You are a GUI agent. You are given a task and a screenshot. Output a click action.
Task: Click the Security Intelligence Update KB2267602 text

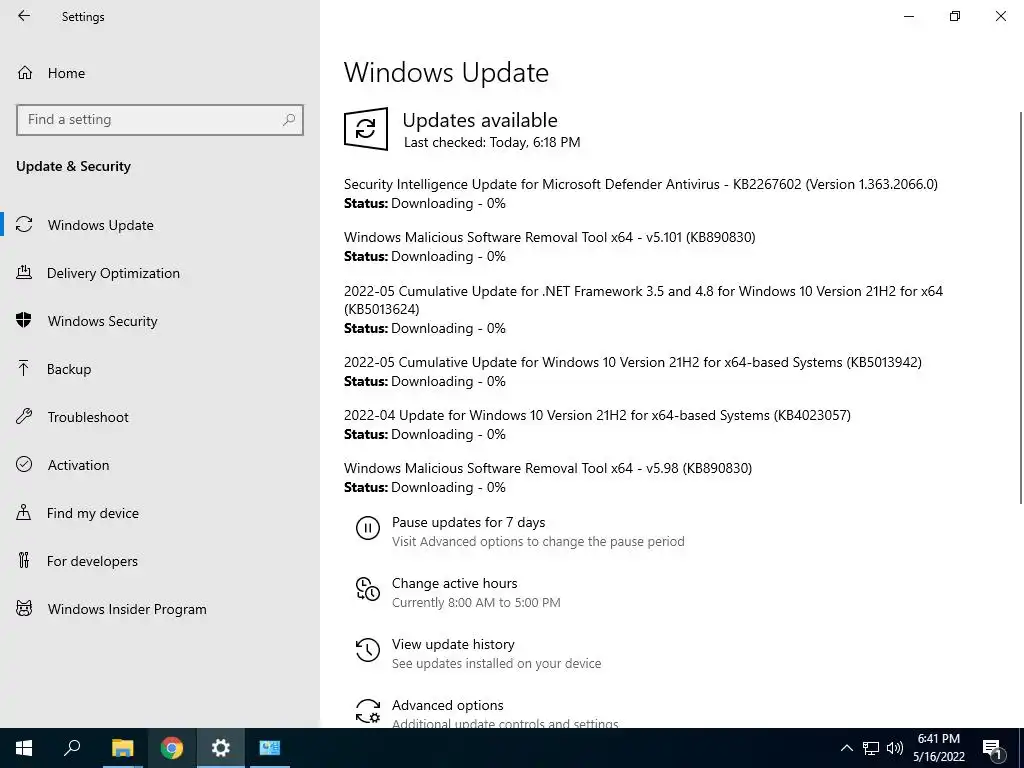pyautogui.click(x=641, y=184)
